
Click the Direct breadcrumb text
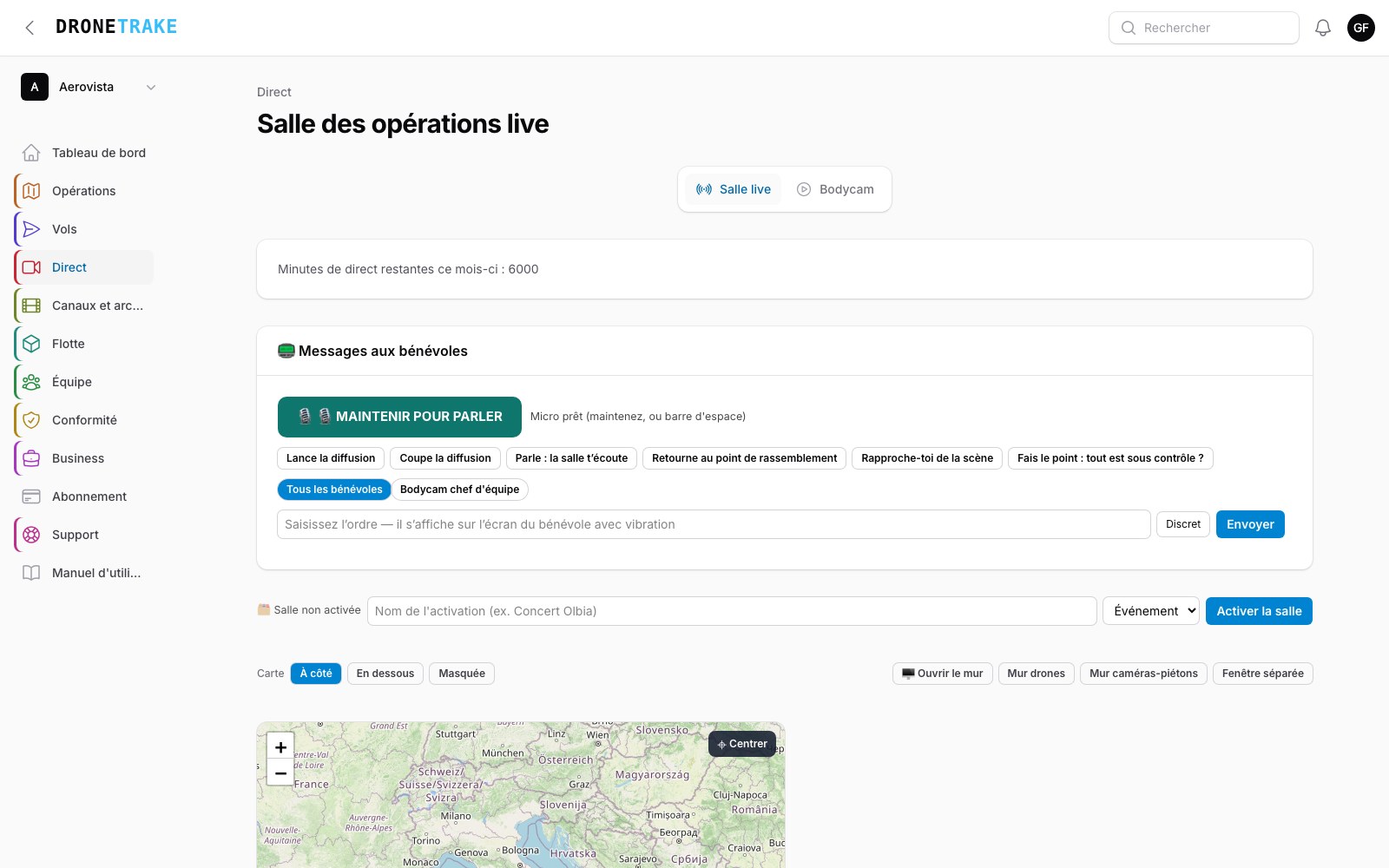click(x=274, y=92)
